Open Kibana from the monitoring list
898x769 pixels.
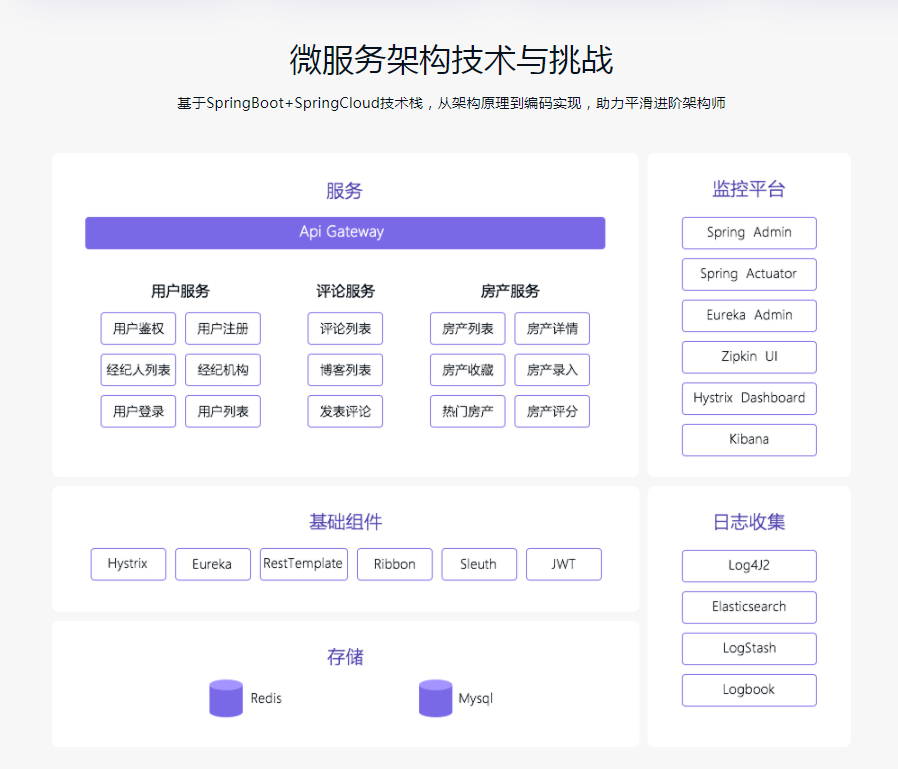[749, 440]
